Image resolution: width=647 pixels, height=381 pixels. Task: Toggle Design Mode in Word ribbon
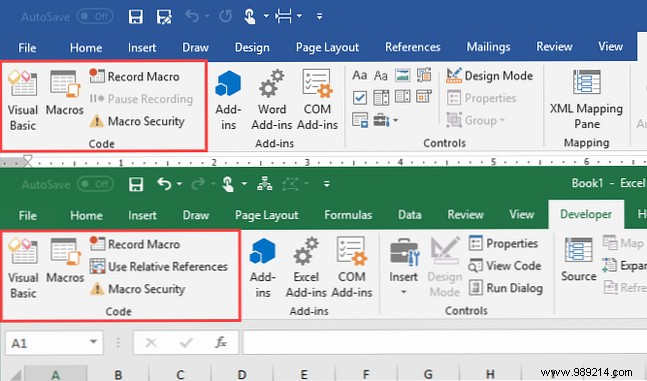point(489,76)
